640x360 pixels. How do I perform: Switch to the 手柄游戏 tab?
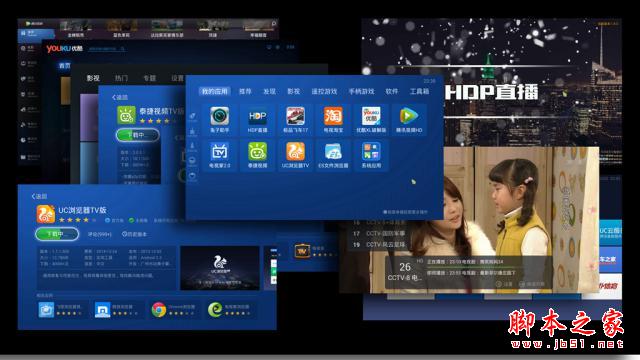coord(361,91)
